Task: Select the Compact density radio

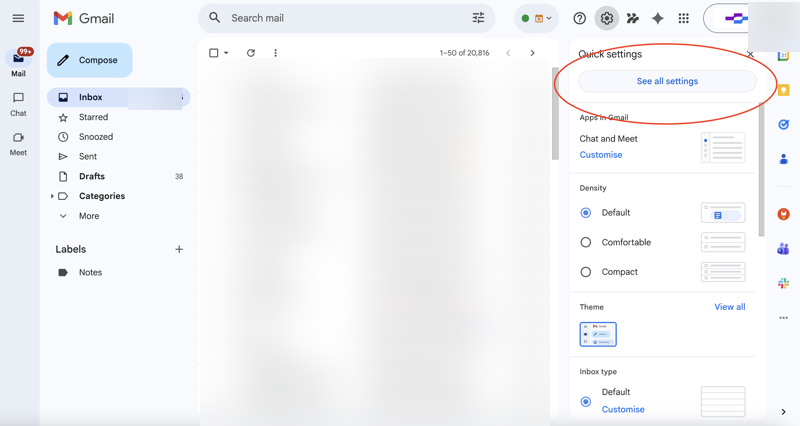Action: (586, 272)
